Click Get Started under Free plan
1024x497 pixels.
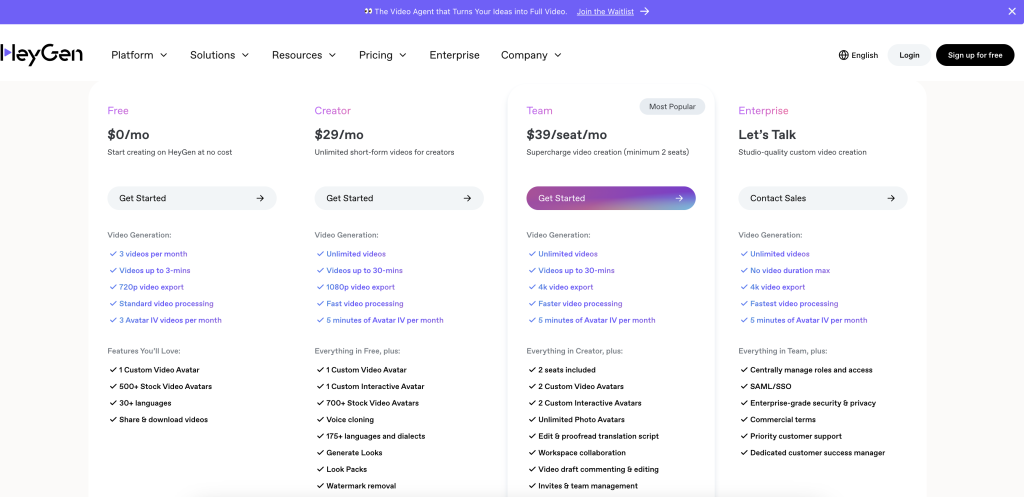coord(192,198)
